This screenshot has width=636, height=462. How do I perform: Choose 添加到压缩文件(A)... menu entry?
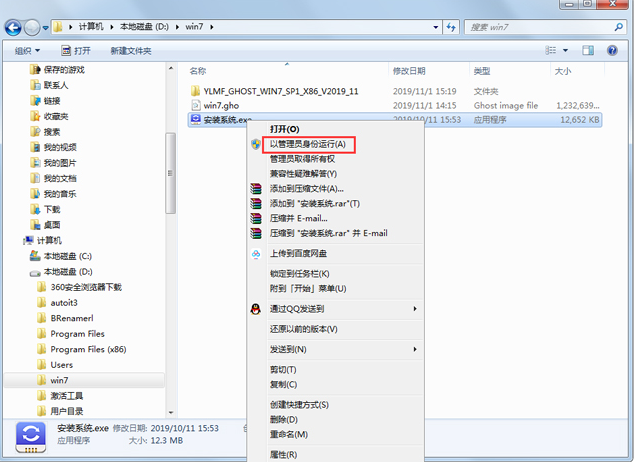pos(307,189)
